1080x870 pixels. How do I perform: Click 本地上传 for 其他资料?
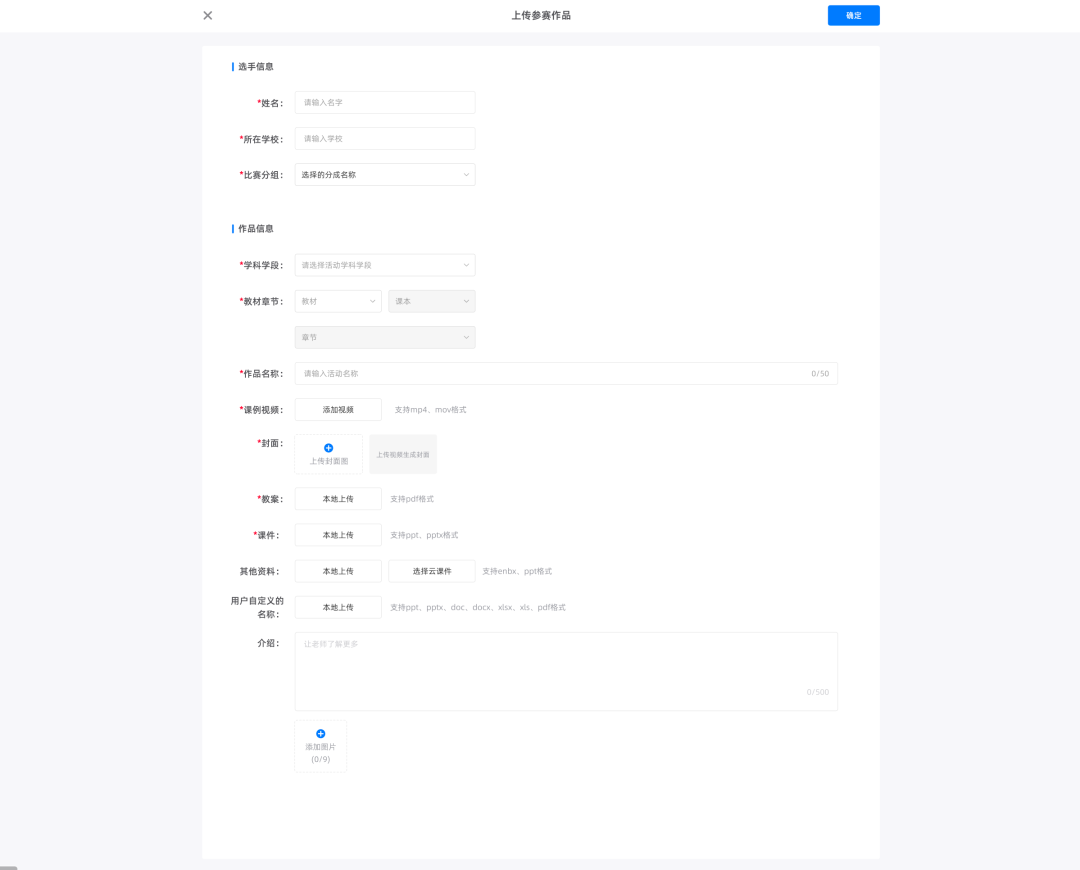338,571
